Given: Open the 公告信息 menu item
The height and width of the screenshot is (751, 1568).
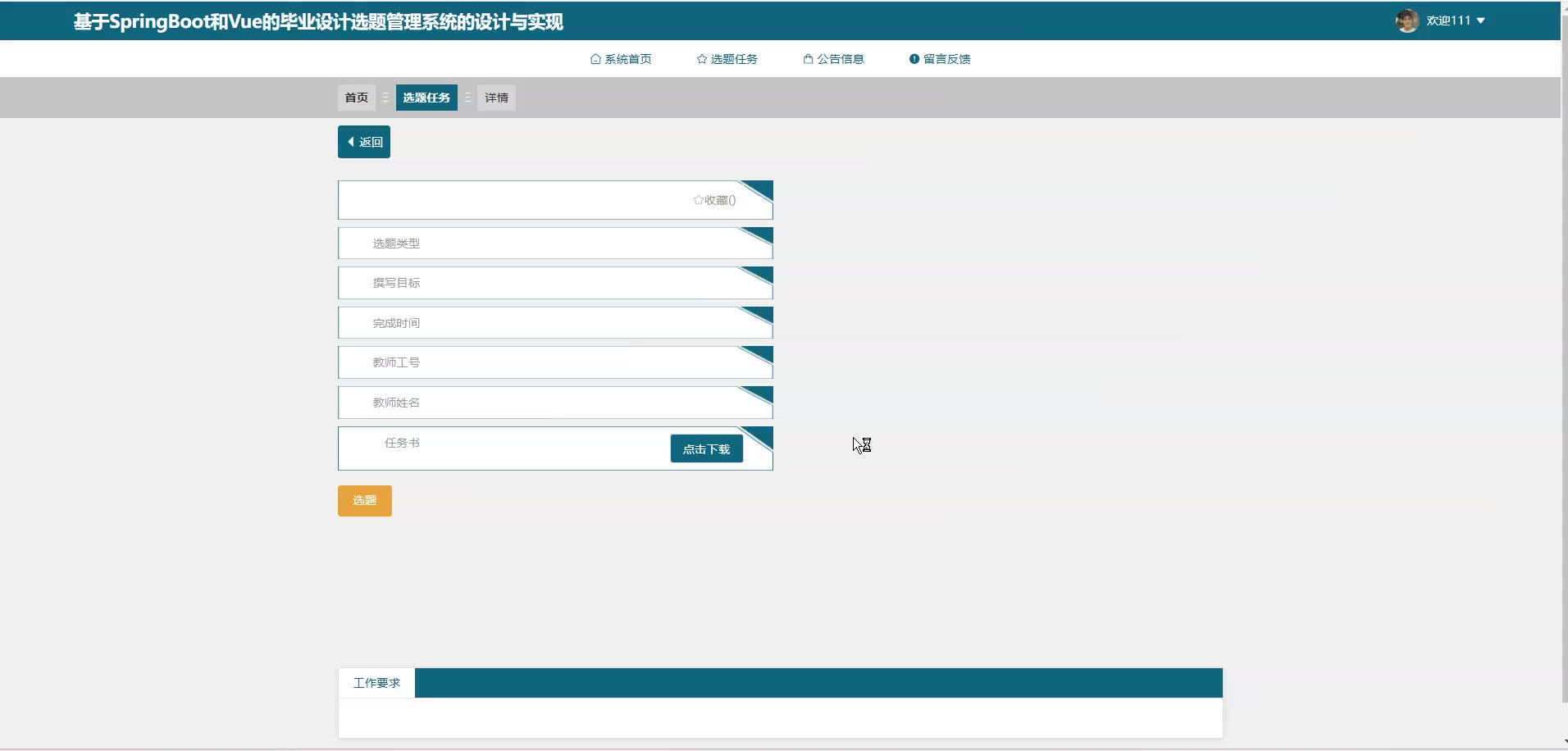Looking at the screenshot, I should (x=833, y=59).
